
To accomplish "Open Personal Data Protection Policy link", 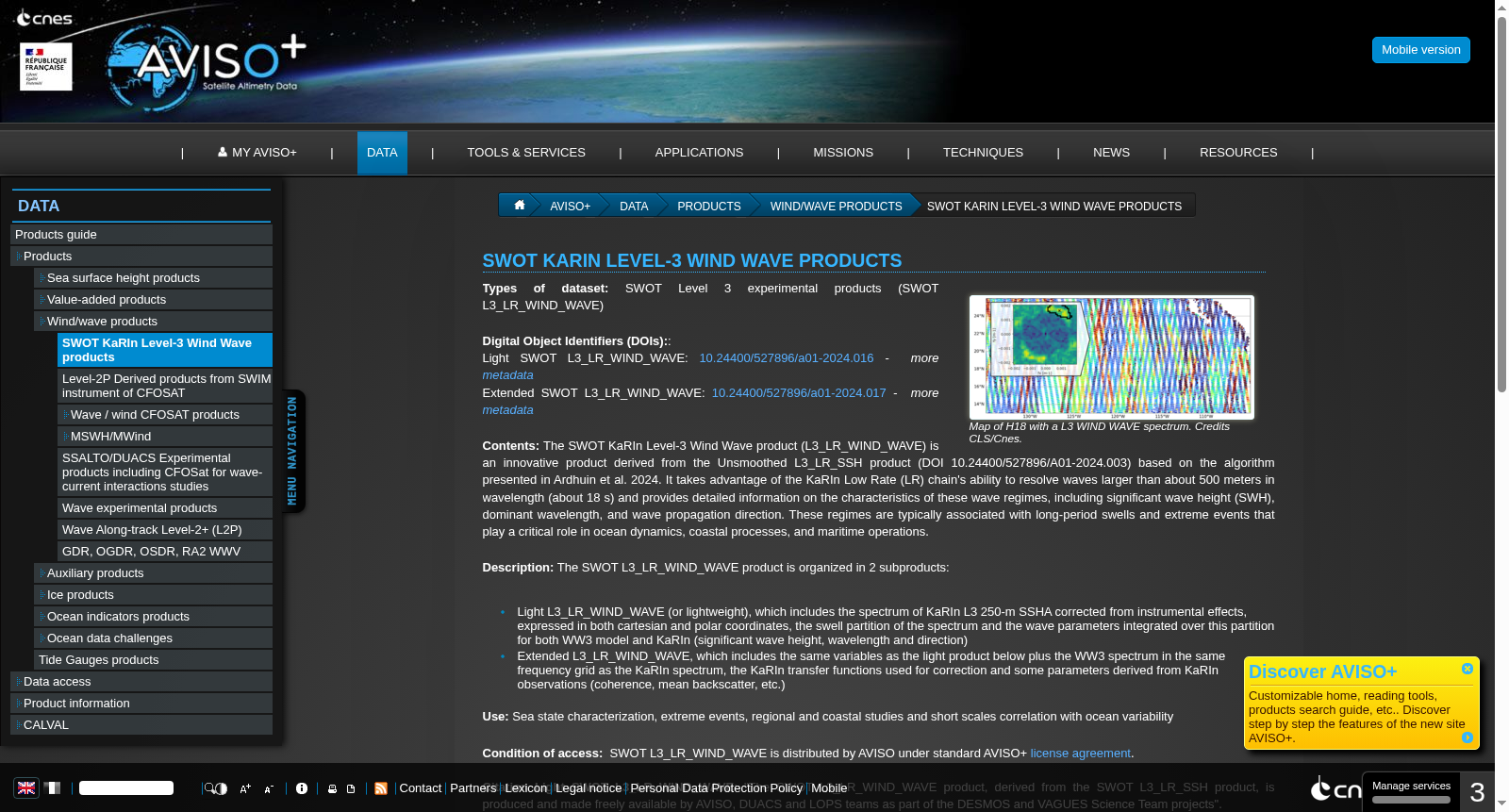I will point(717,788).
